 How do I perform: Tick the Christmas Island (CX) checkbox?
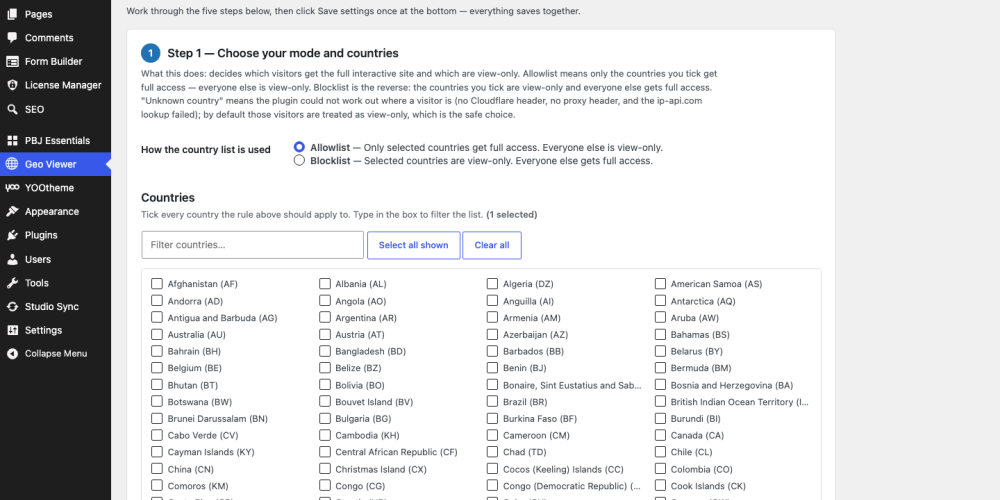tap(325, 469)
